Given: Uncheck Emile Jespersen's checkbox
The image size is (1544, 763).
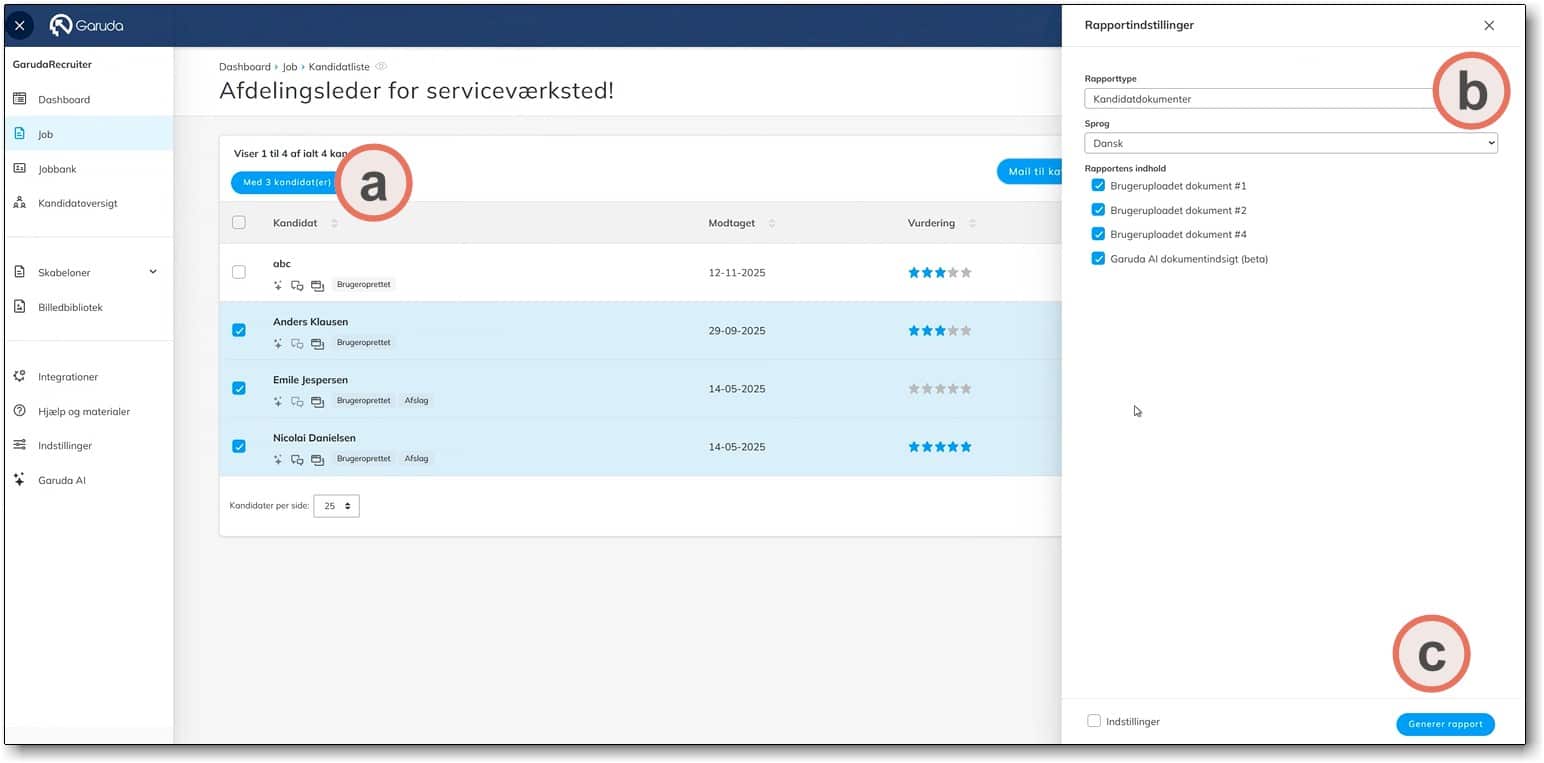Looking at the screenshot, I should [x=239, y=388].
